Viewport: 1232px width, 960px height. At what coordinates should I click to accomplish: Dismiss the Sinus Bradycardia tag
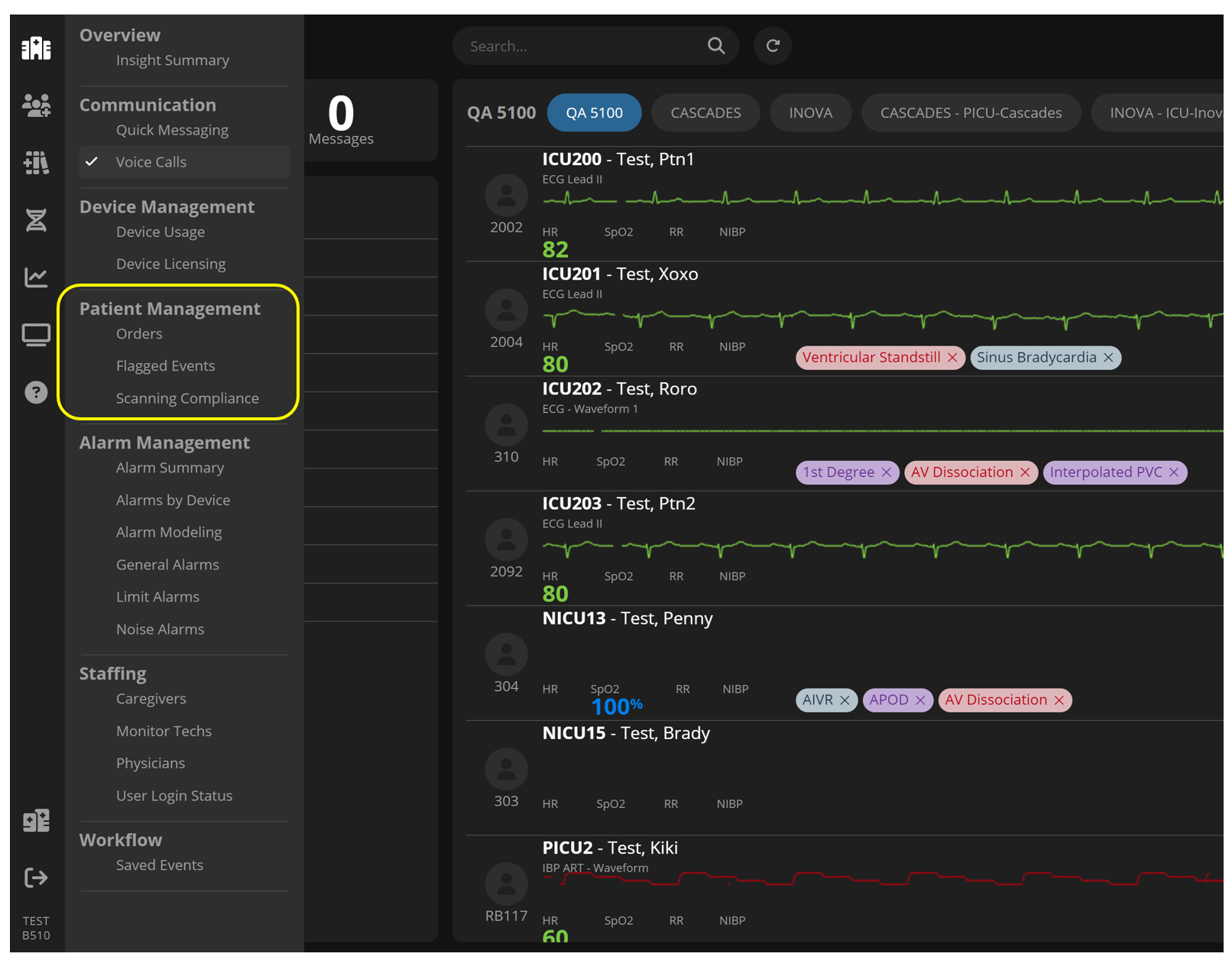pos(1108,358)
